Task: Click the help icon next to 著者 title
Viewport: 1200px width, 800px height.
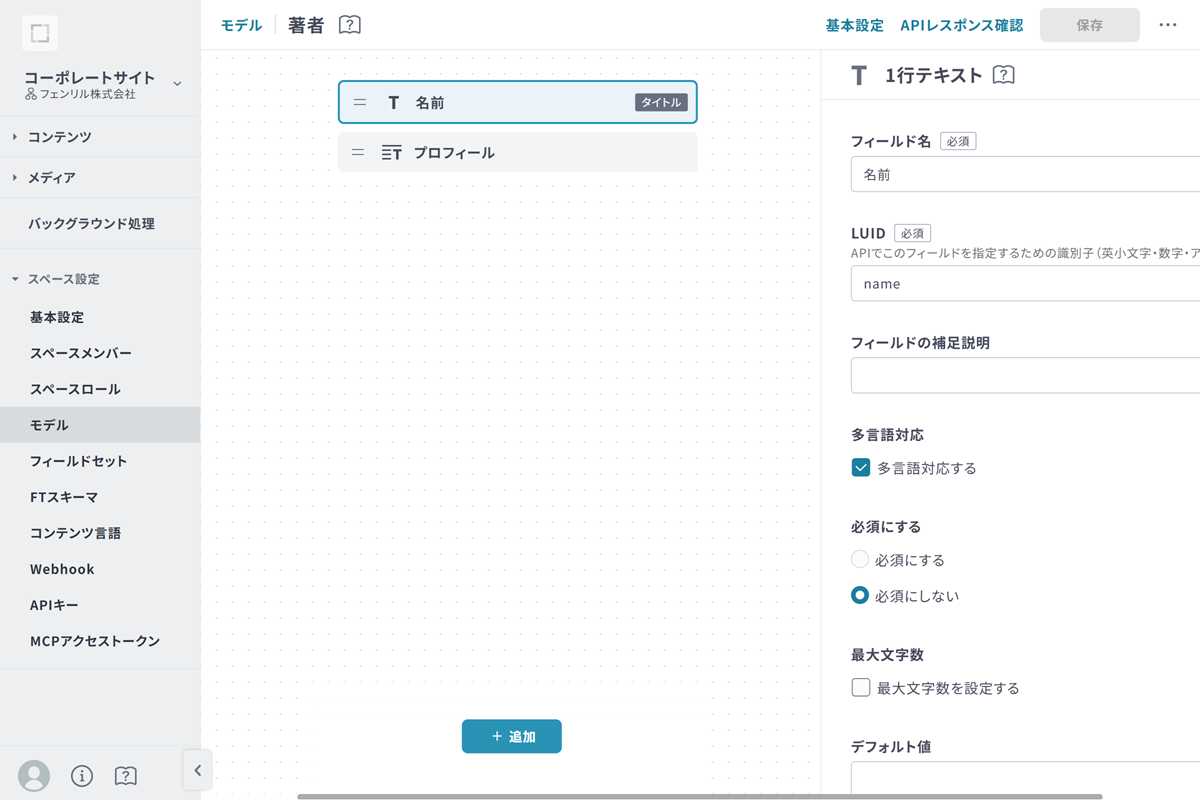Action: tap(349, 25)
